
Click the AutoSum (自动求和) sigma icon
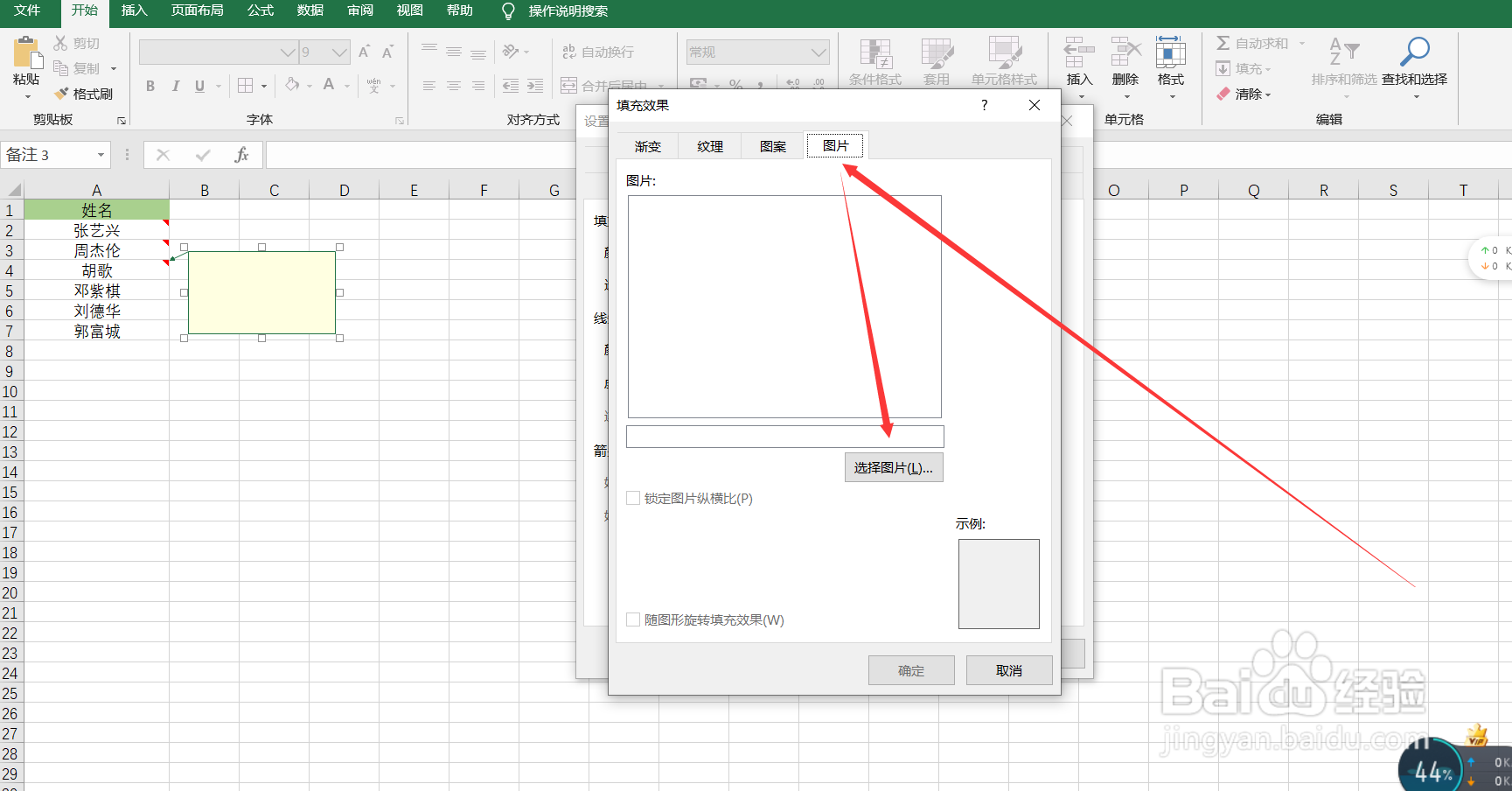tap(1223, 43)
